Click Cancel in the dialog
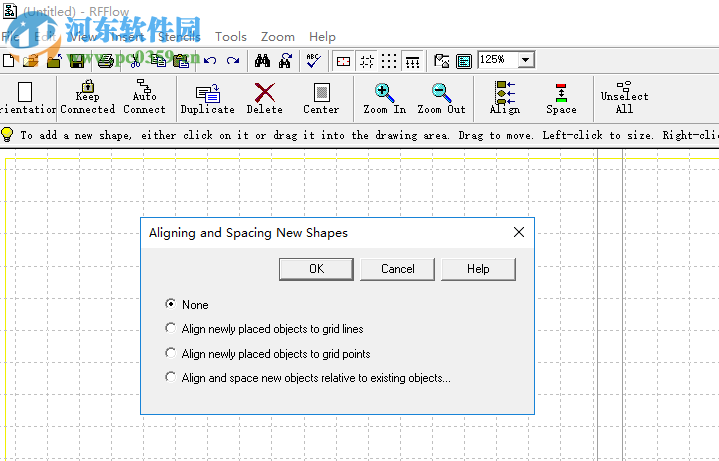The image size is (719, 461). (x=398, y=269)
